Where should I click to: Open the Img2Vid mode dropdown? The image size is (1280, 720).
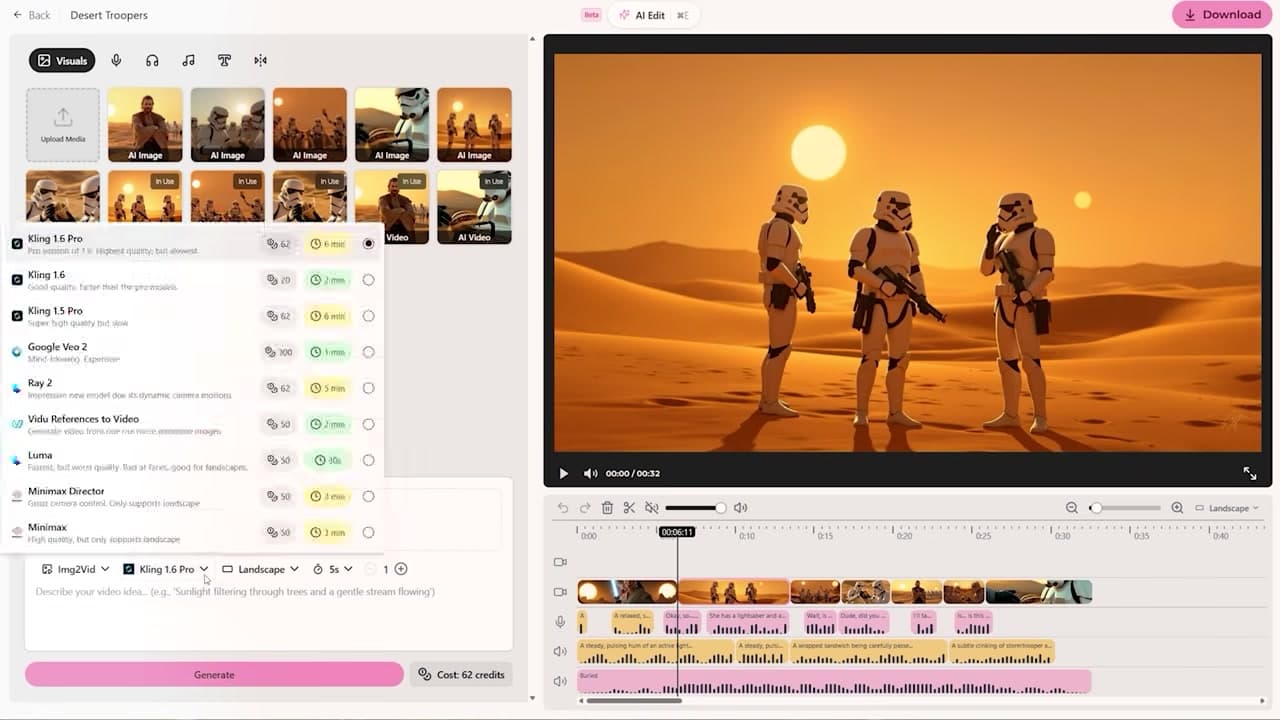click(x=76, y=569)
